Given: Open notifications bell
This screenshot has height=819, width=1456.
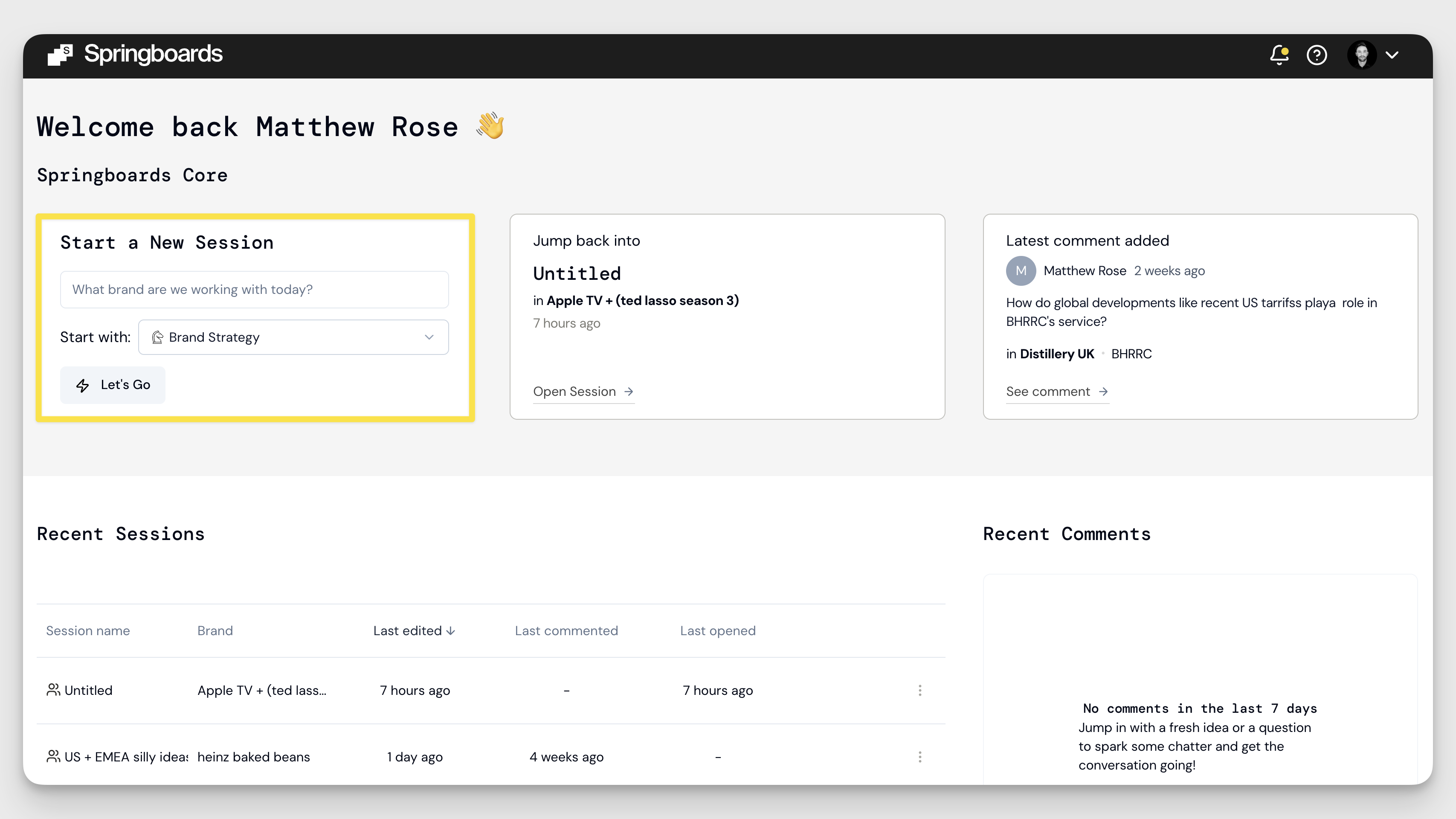Looking at the screenshot, I should tap(1279, 55).
